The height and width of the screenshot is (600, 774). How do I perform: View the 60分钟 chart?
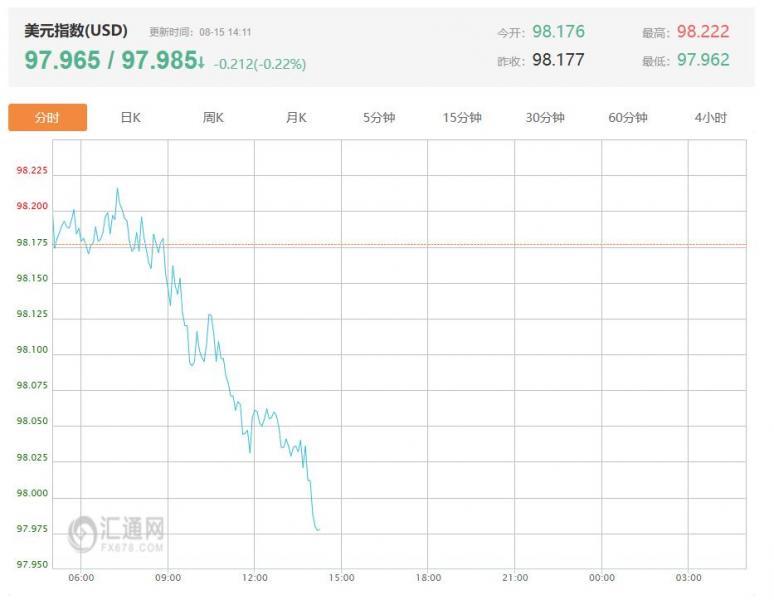(x=628, y=118)
